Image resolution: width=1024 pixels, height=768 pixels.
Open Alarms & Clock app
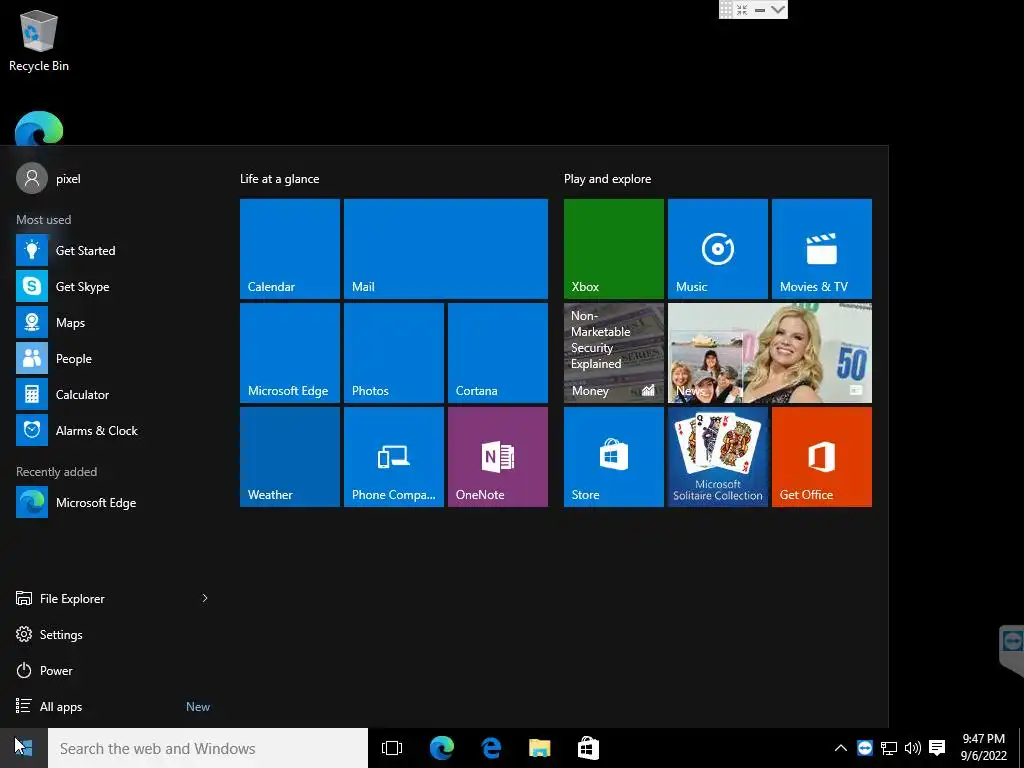(x=112, y=430)
